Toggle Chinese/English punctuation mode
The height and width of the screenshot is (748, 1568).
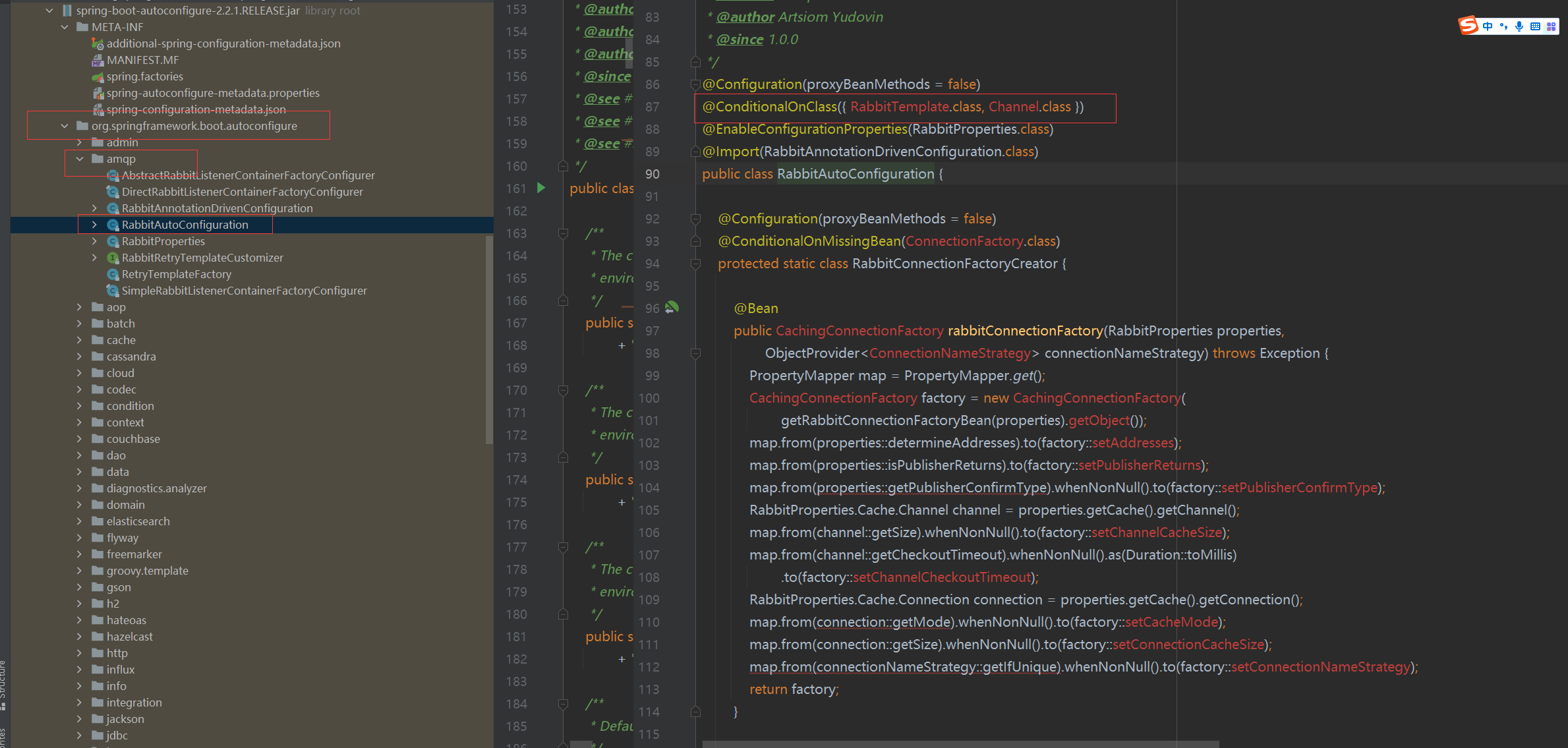(1503, 26)
